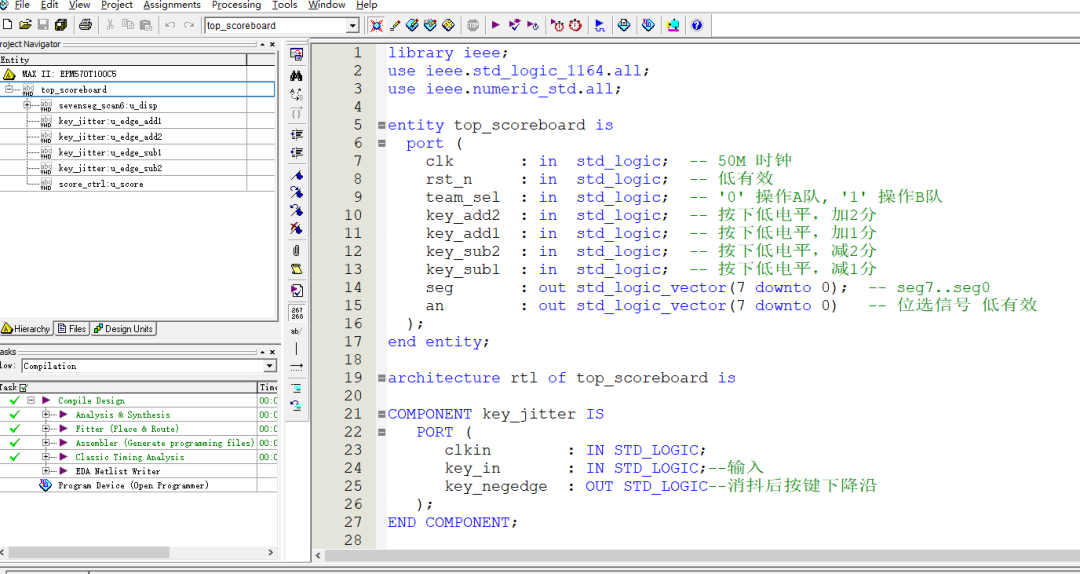Select key_jitter:u_edge_add1 in hierarchy
This screenshot has width=1080, height=574.
click(x=109, y=121)
